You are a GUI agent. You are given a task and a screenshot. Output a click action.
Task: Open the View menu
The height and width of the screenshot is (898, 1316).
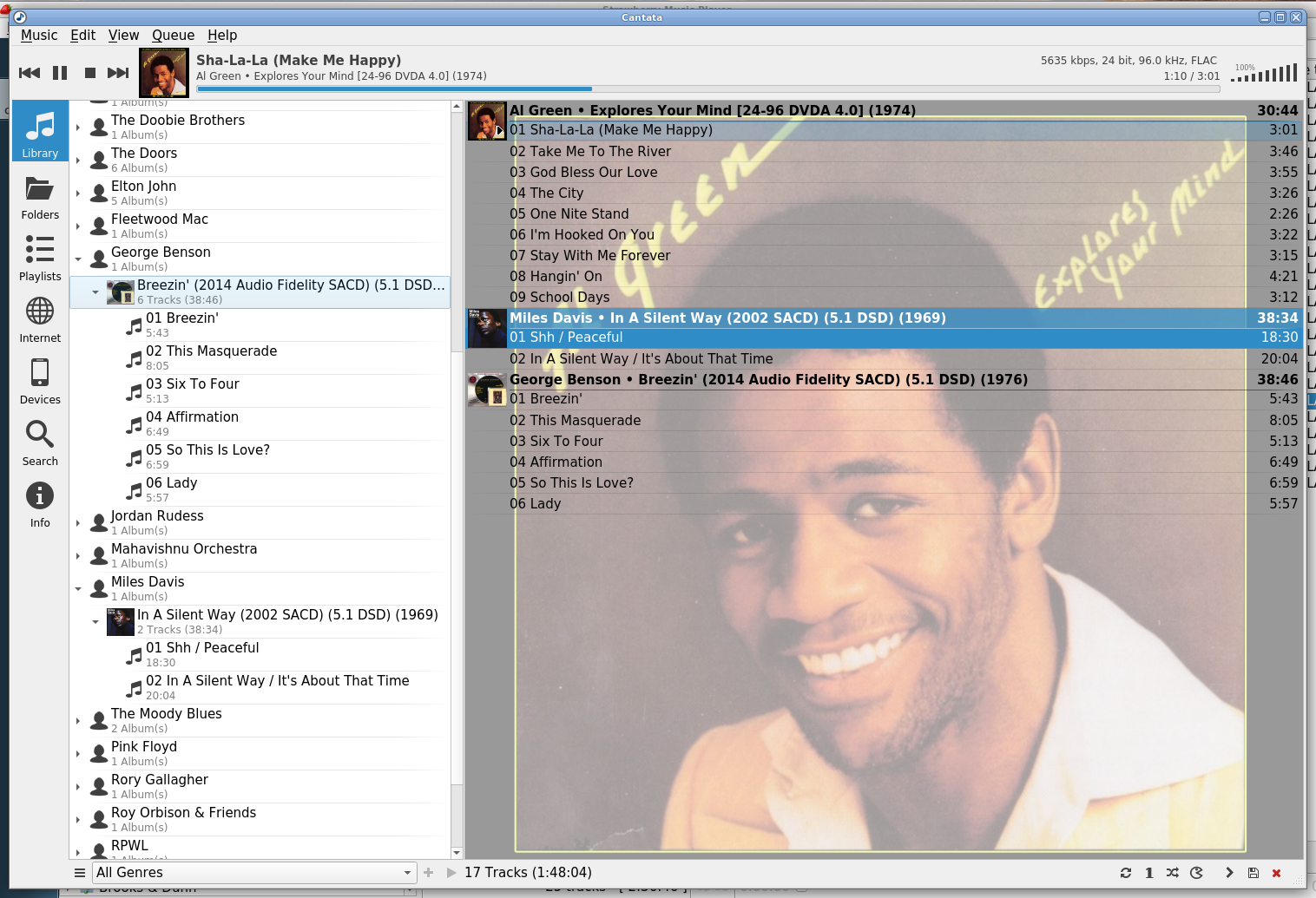click(x=123, y=36)
